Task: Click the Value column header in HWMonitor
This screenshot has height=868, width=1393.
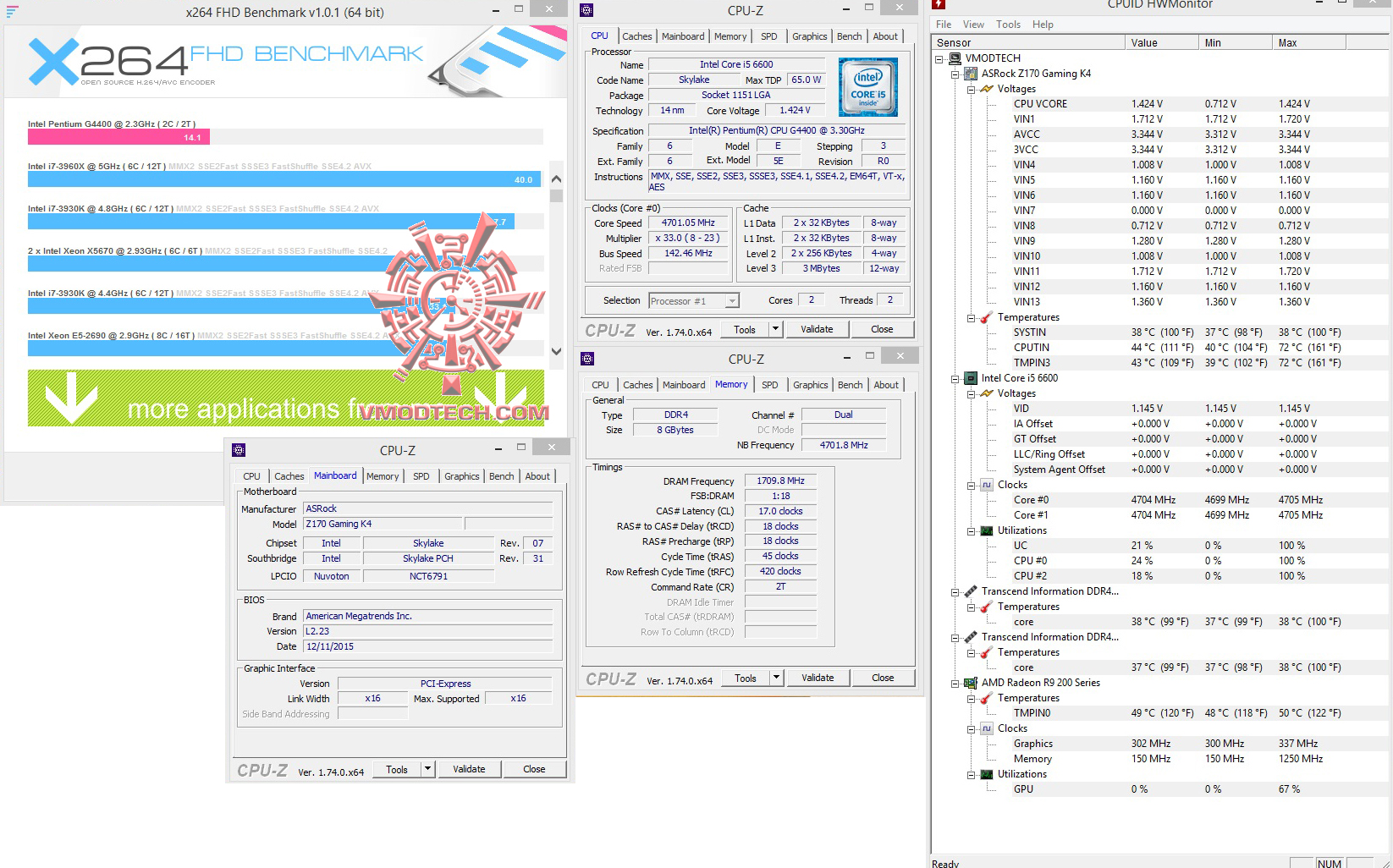Action: coord(1163,42)
